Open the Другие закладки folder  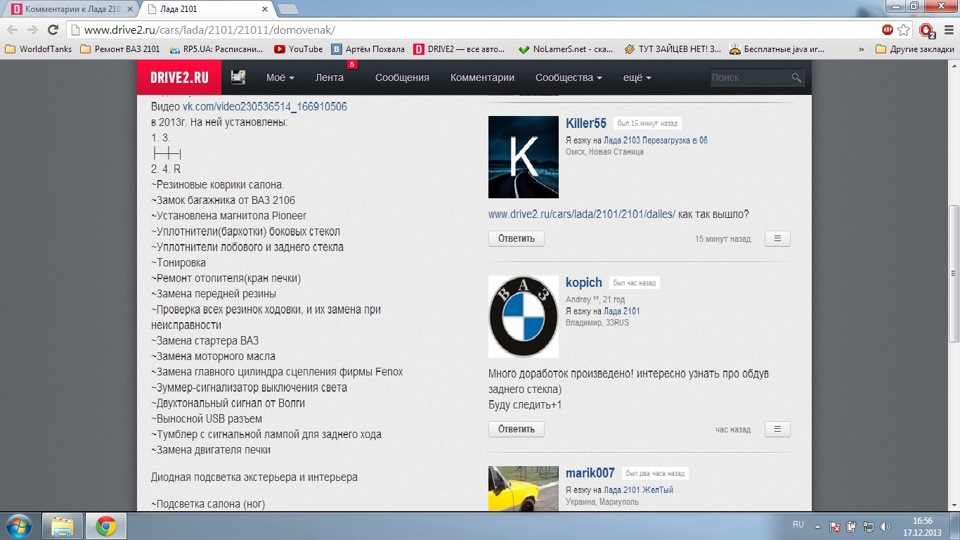pos(915,49)
